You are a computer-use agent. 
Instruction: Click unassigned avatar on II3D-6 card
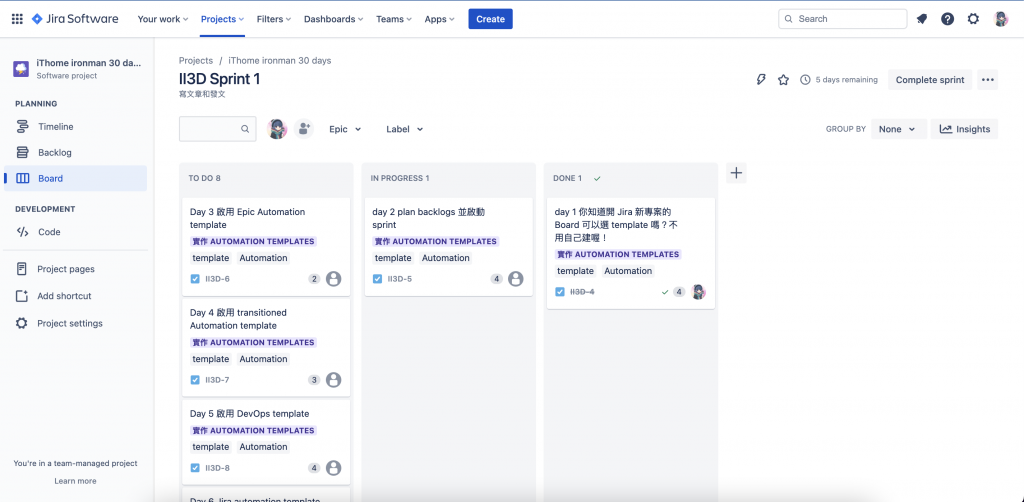pos(334,279)
